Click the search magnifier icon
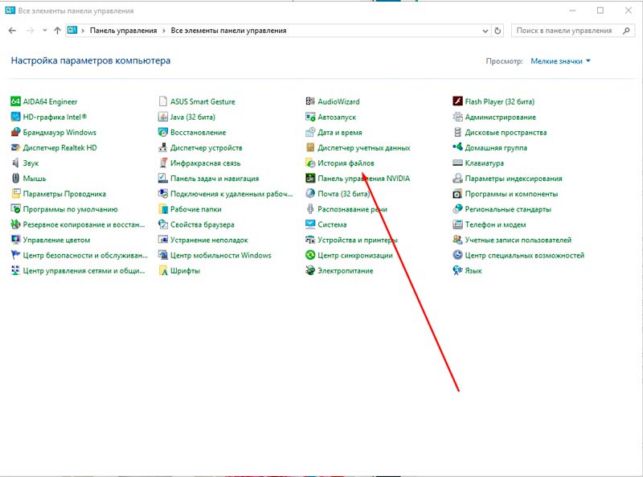 [626, 31]
